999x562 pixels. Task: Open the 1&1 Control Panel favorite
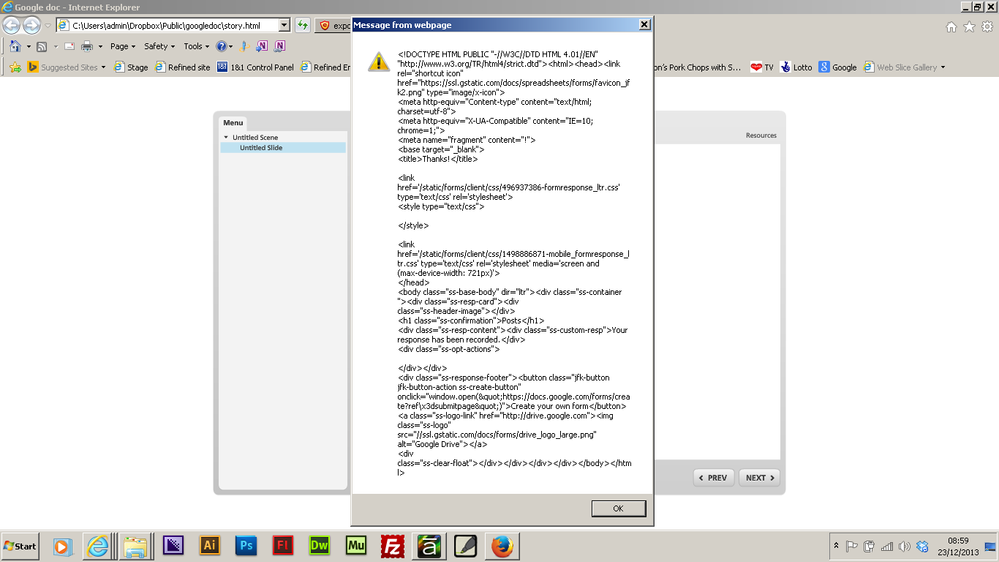(255, 67)
